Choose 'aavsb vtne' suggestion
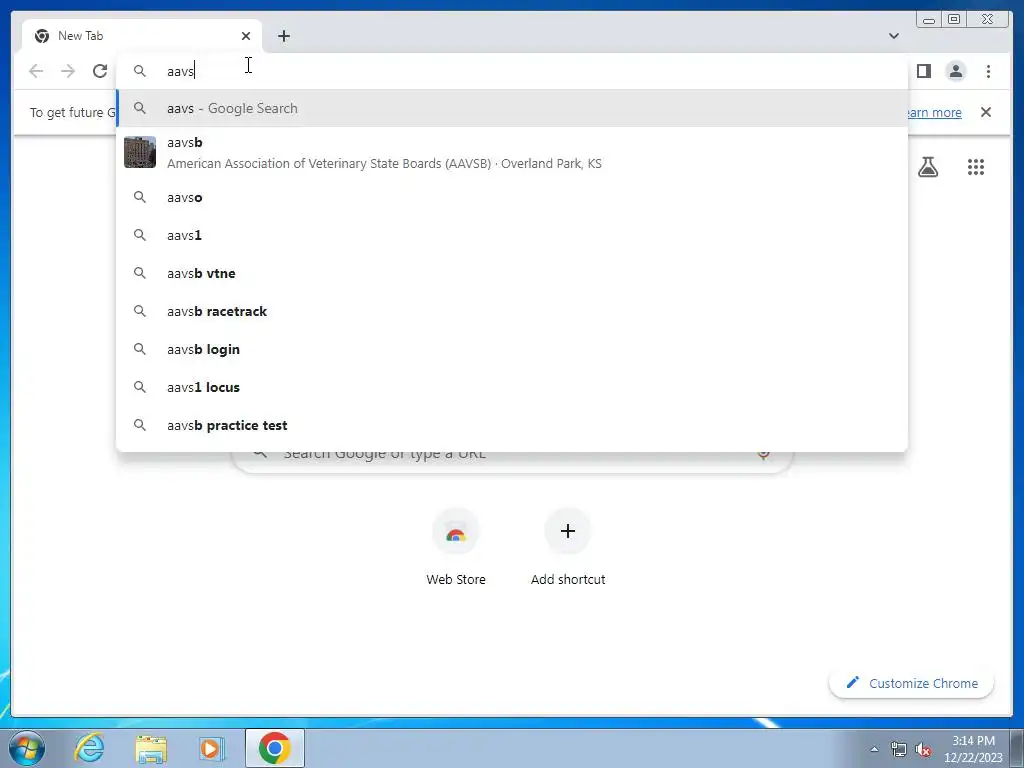This screenshot has height=768, width=1024. pos(512,273)
